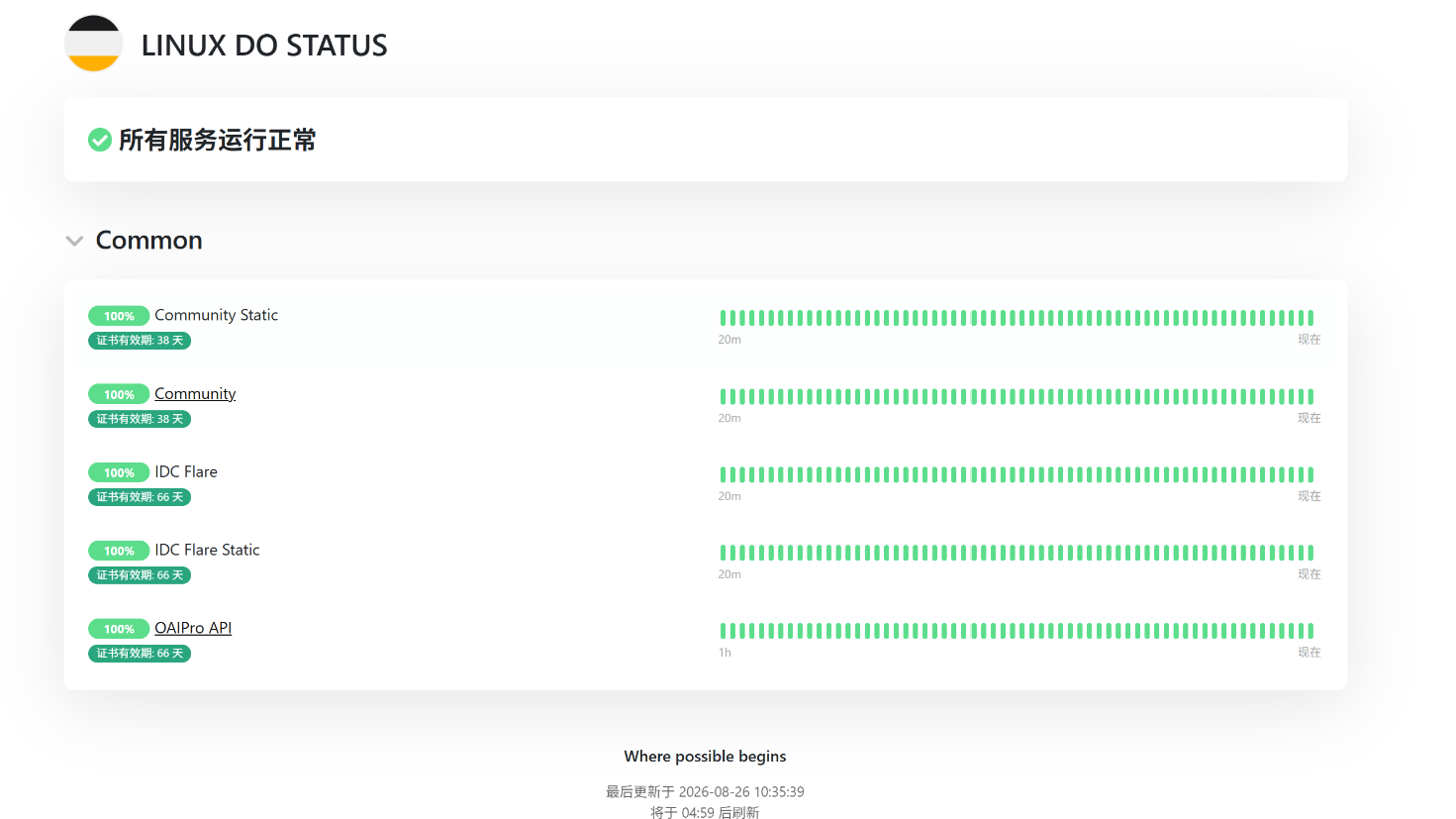Click the Community Static monitor name
This screenshot has width=1456, height=819.
(x=217, y=315)
